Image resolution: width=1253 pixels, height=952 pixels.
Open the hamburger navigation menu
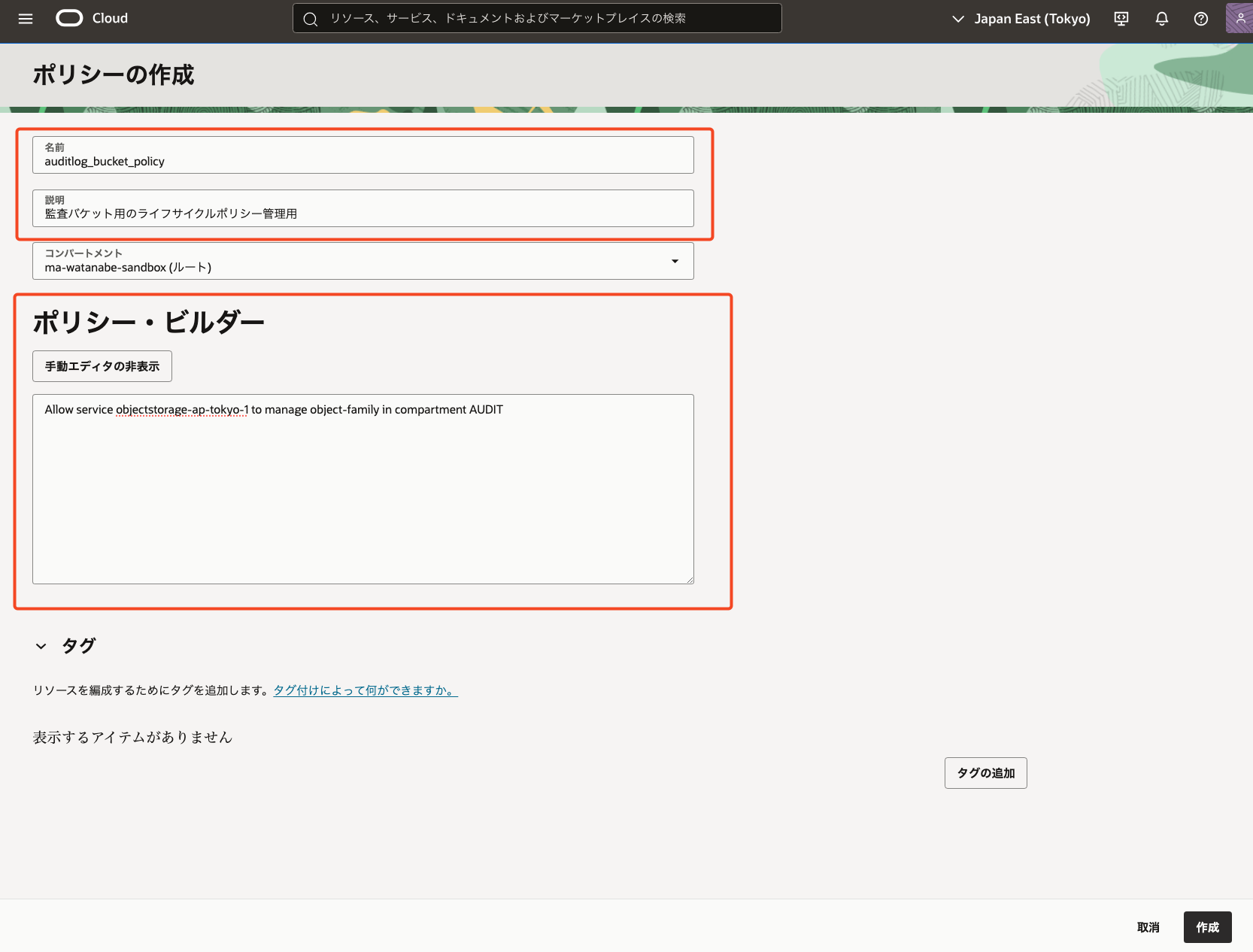[x=26, y=19]
